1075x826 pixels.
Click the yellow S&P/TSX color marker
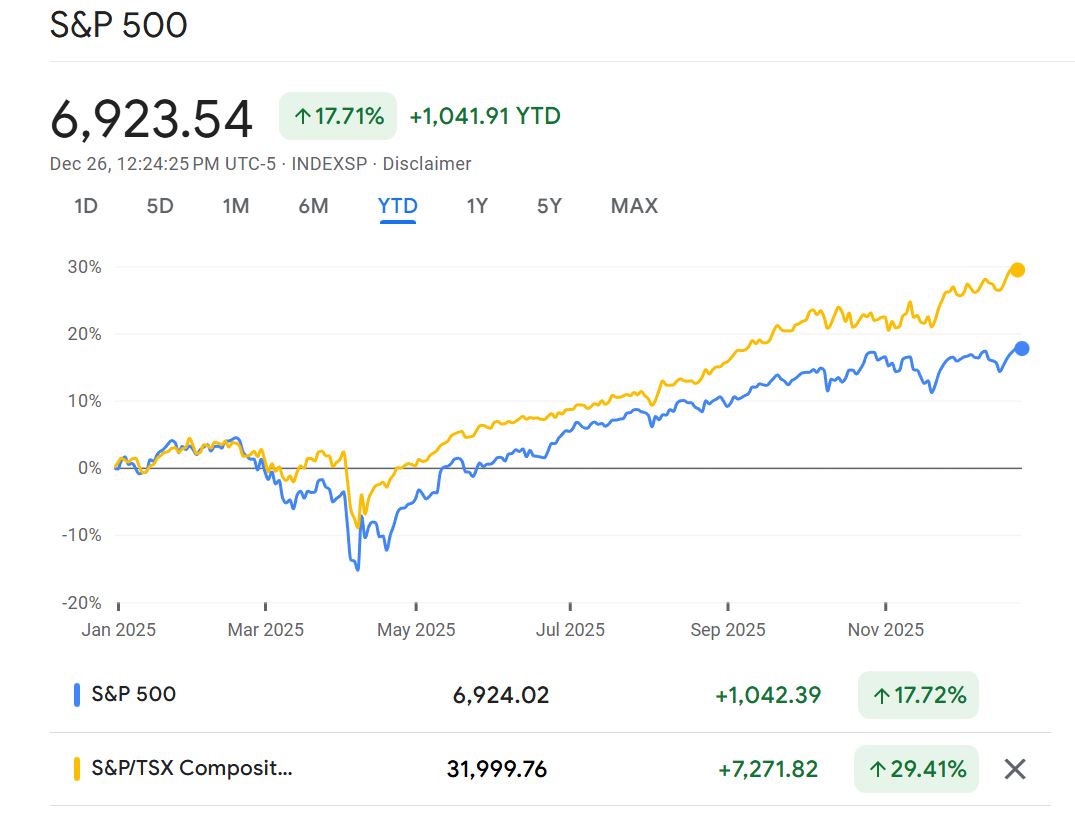click(x=77, y=769)
